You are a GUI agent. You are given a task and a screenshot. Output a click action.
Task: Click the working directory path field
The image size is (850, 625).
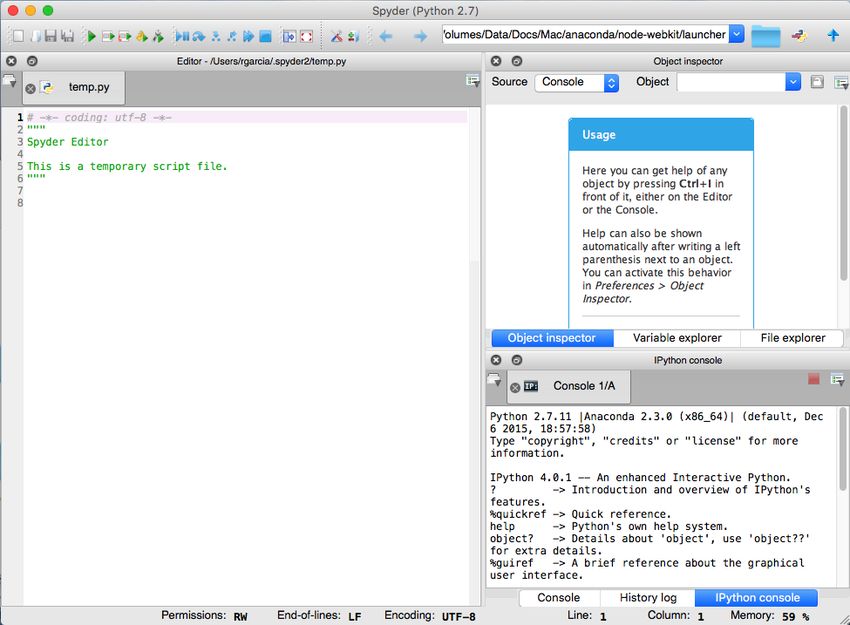[585, 35]
